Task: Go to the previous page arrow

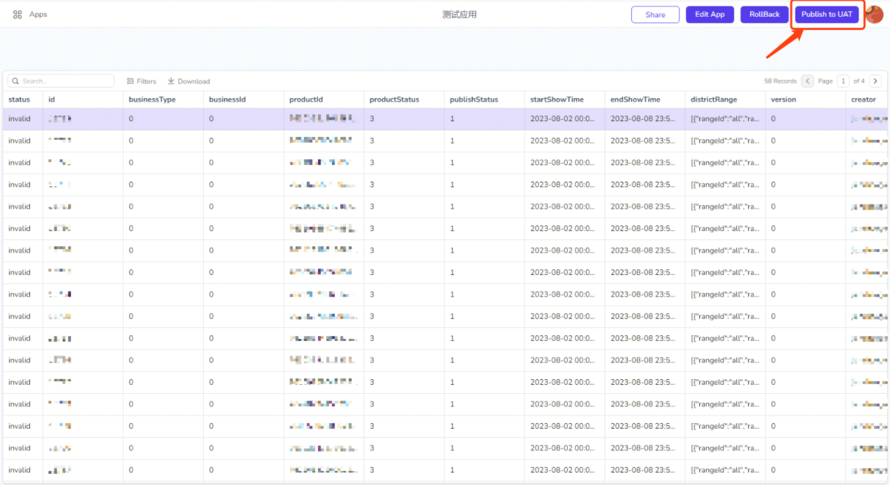Action: (808, 81)
